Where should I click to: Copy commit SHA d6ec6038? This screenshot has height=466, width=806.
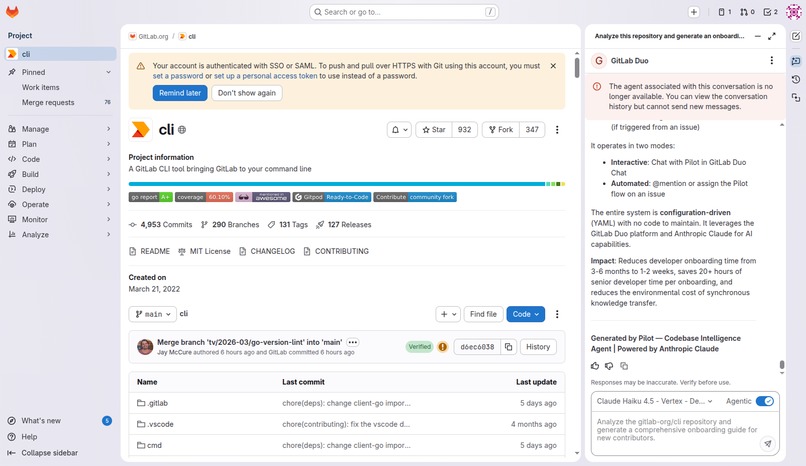point(508,347)
